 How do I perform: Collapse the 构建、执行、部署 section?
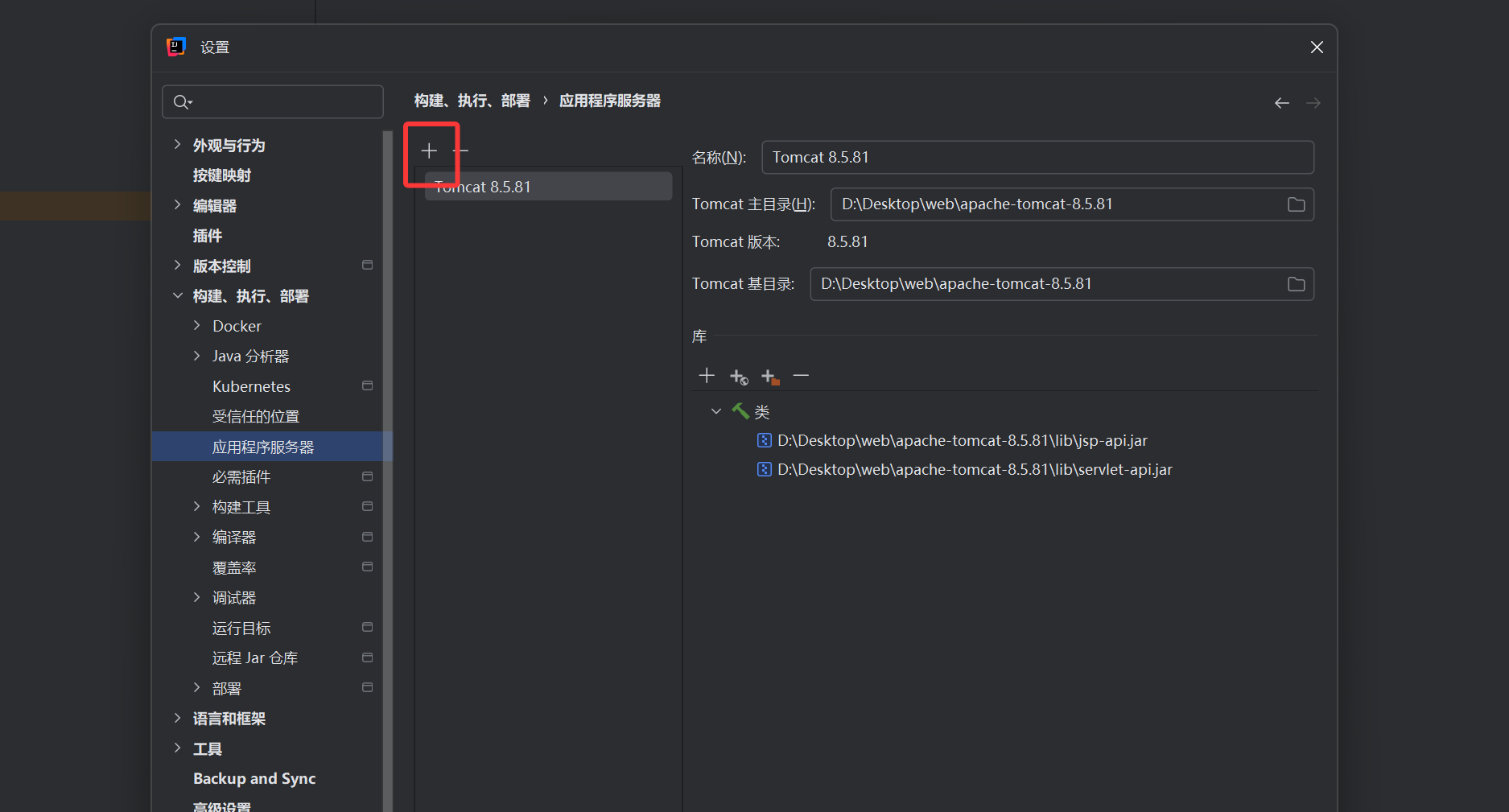[x=178, y=295]
